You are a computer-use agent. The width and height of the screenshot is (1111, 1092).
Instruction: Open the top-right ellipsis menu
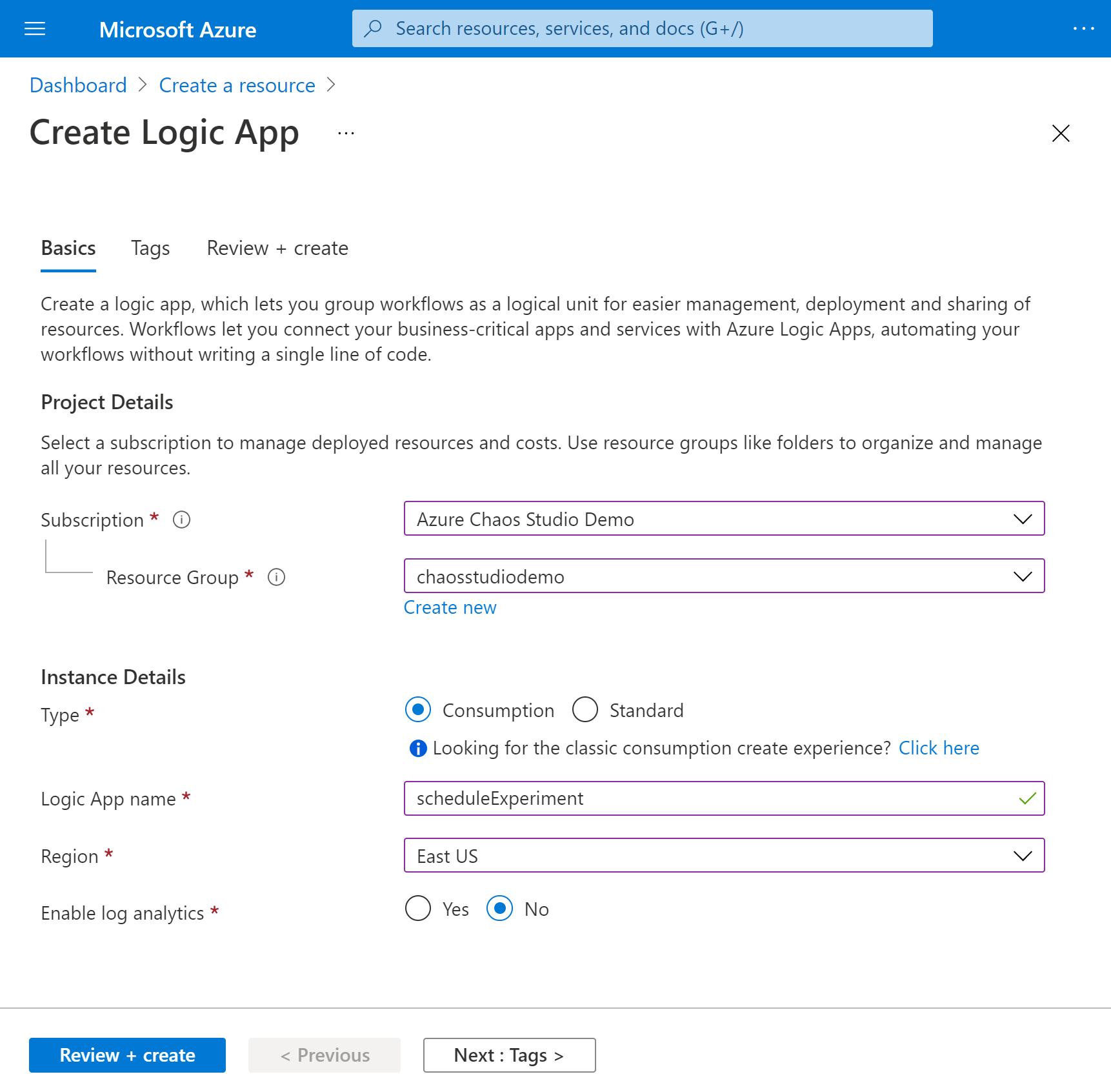pyautogui.click(x=1084, y=28)
